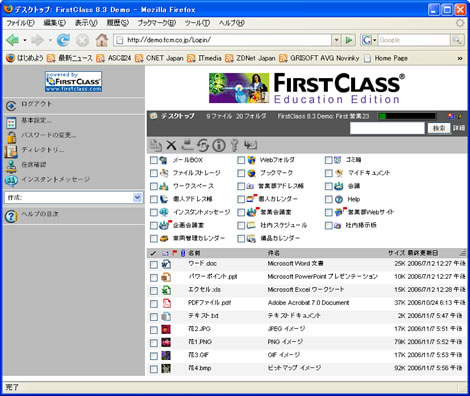Open the 表示 menu
Viewport: 470px width, 396px height.
pos(86,23)
